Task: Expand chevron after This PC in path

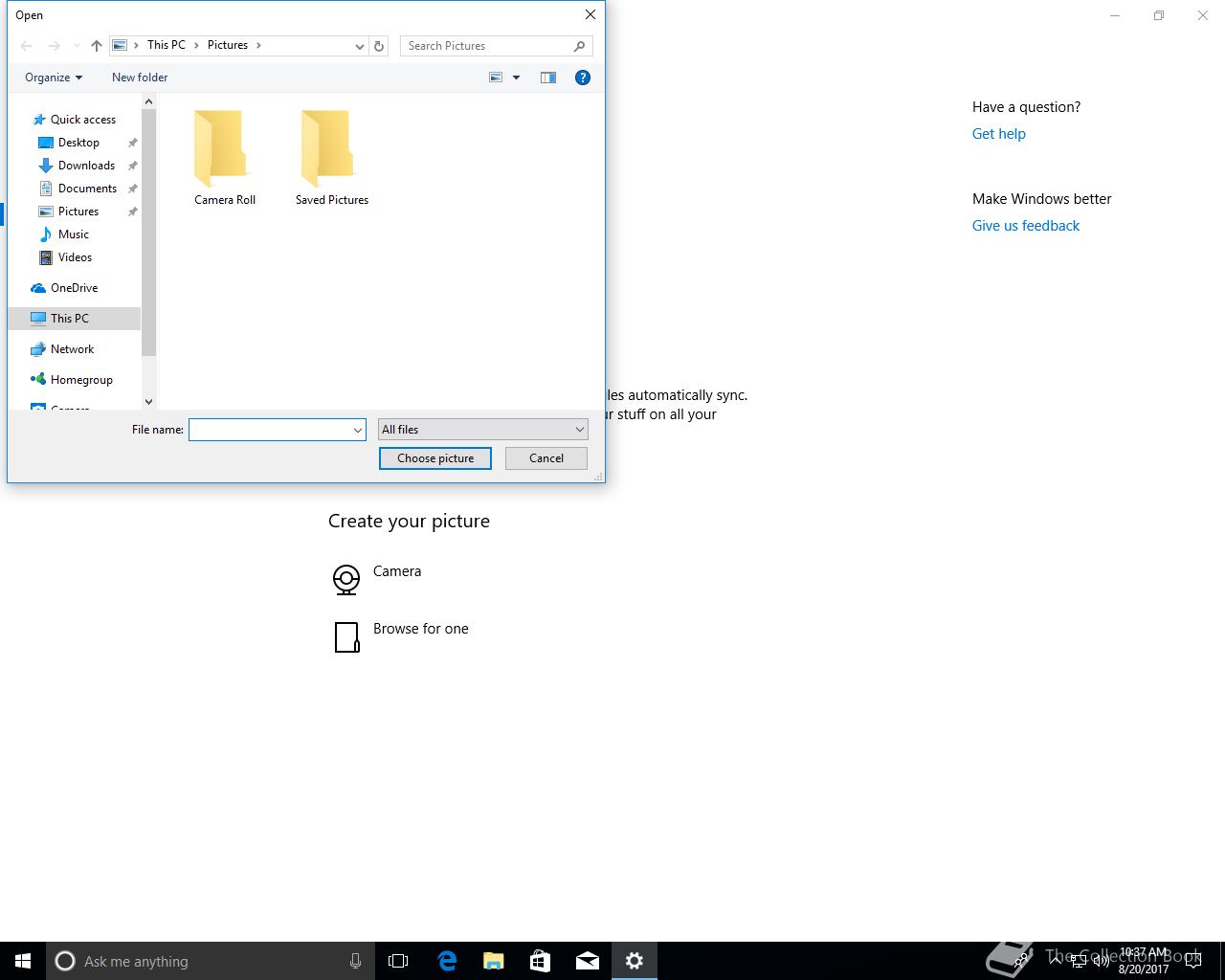Action: click(196, 45)
